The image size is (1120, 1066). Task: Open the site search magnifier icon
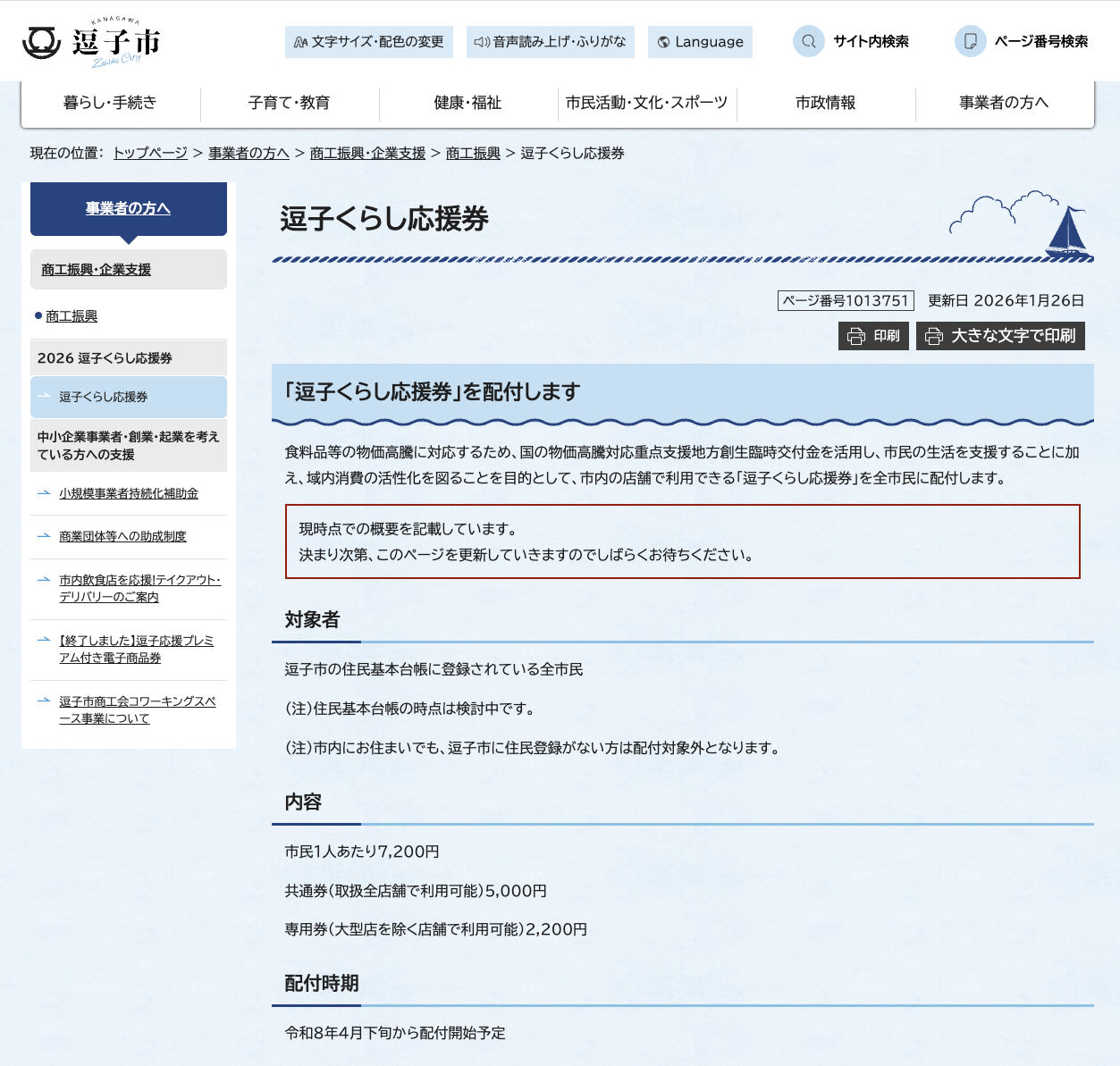pos(809,41)
